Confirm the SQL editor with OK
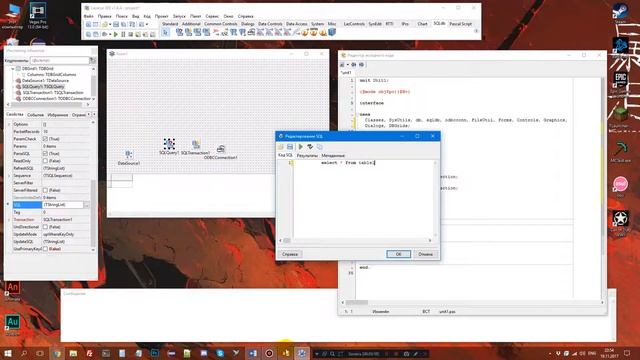The height and width of the screenshot is (360, 640). point(398,254)
